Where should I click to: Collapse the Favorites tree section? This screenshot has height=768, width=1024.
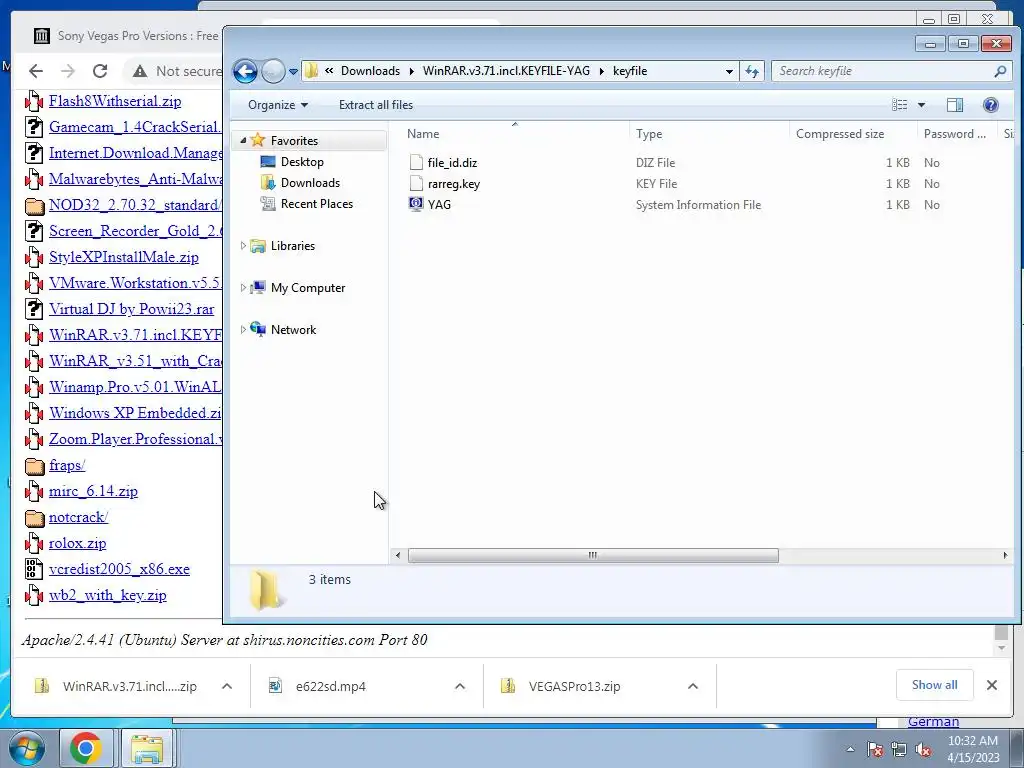[x=243, y=140]
